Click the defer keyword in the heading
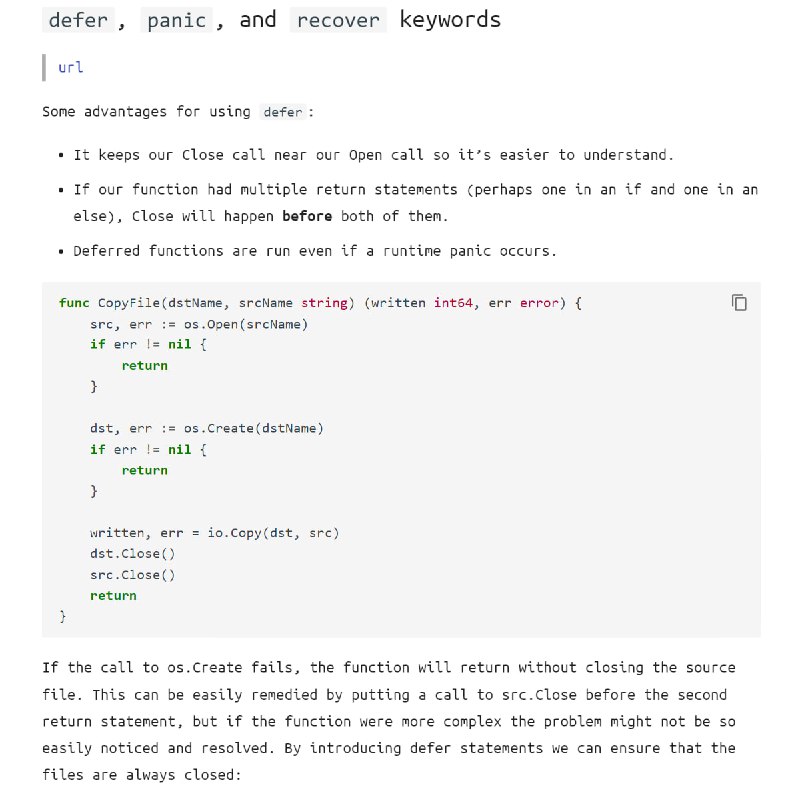This screenshot has width=800, height=791. [78, 20]
